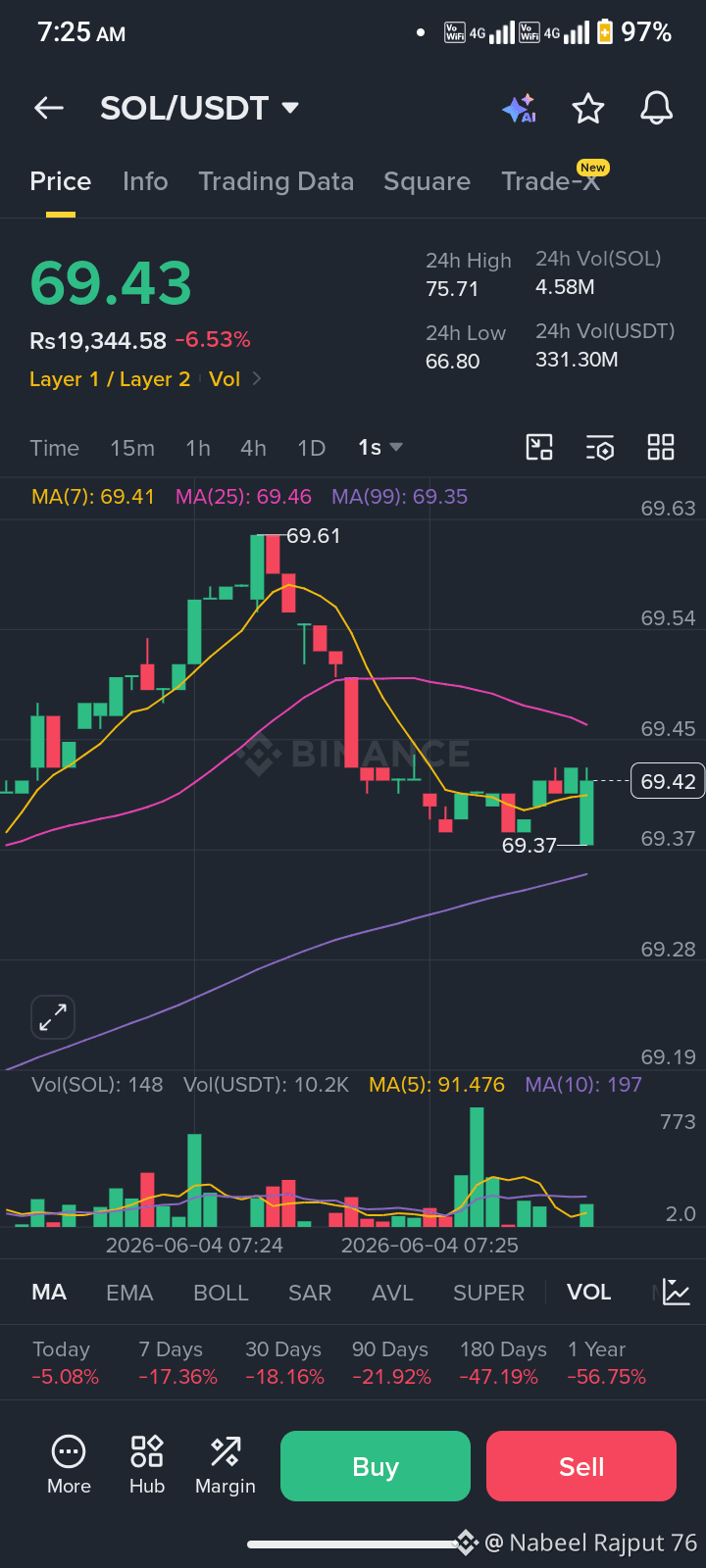Screen dimensions: 706x1568
Task: Tap the tallest green volume bar
Action: 477,1166
